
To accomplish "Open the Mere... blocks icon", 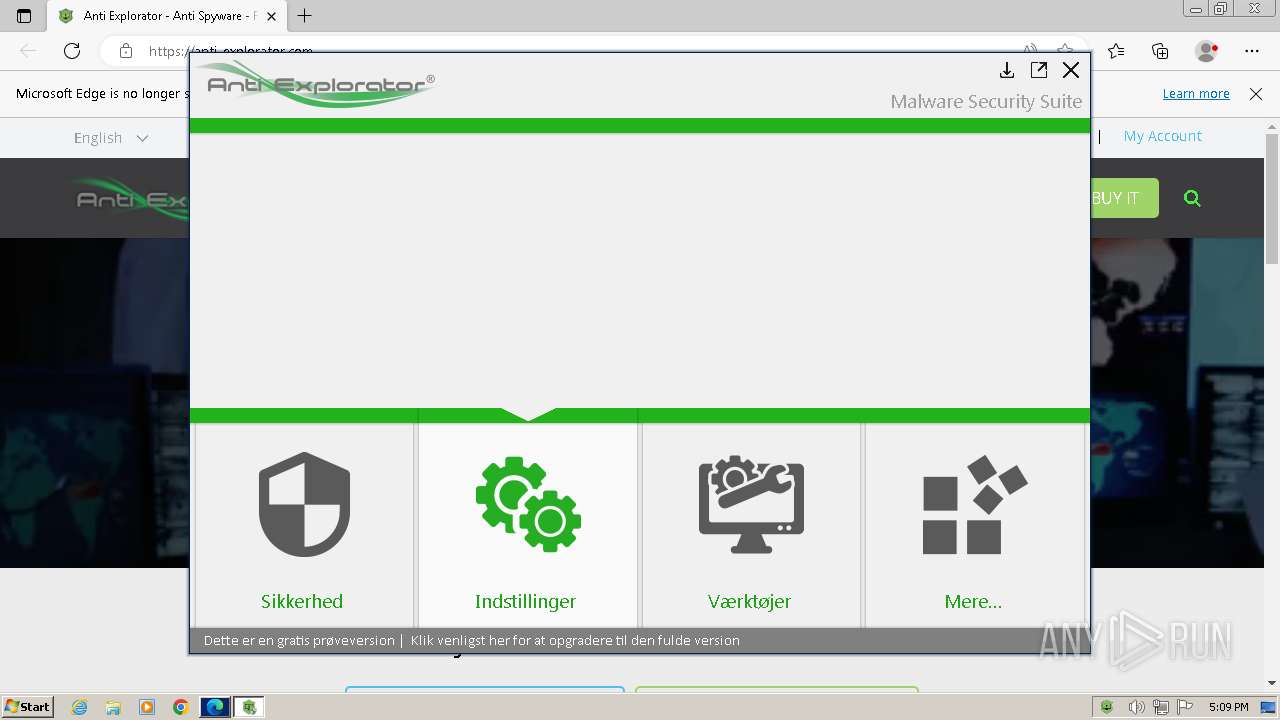I will [x=974, y=504].
